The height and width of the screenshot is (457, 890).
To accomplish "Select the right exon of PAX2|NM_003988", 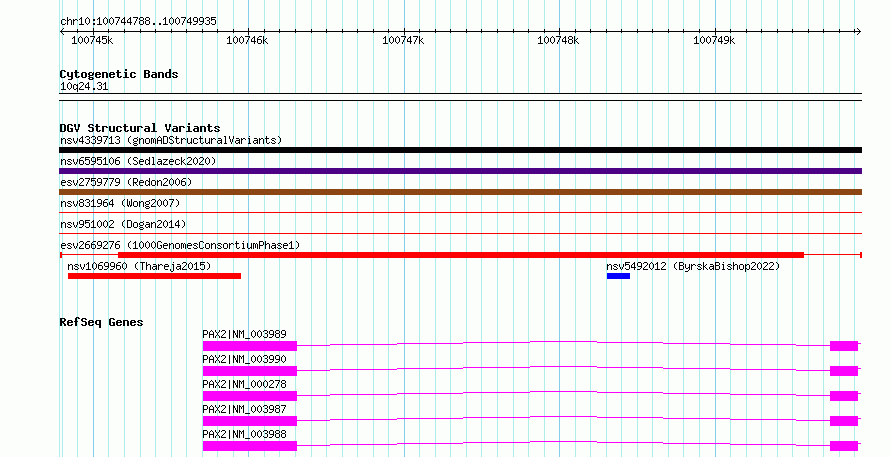I will pos(843,446).
